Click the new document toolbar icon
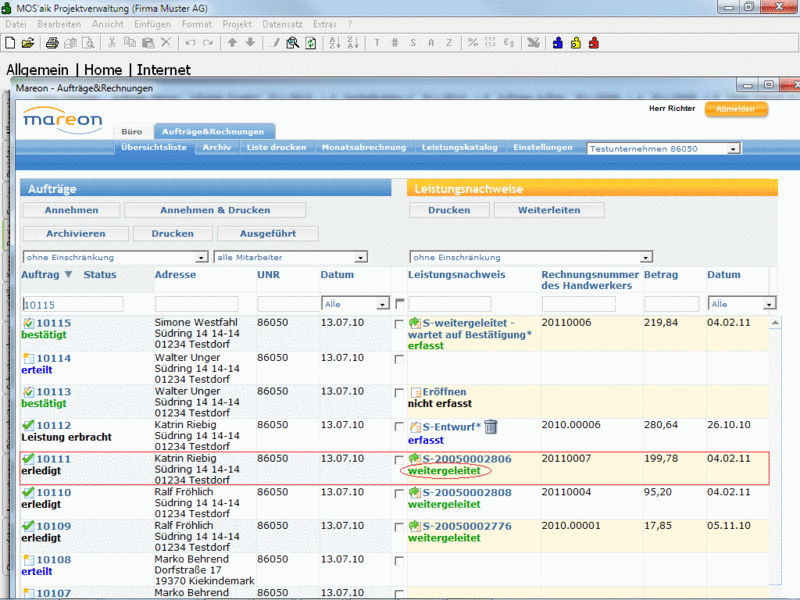This screenshot has width=800, height=600. click(x=10, y=43)
